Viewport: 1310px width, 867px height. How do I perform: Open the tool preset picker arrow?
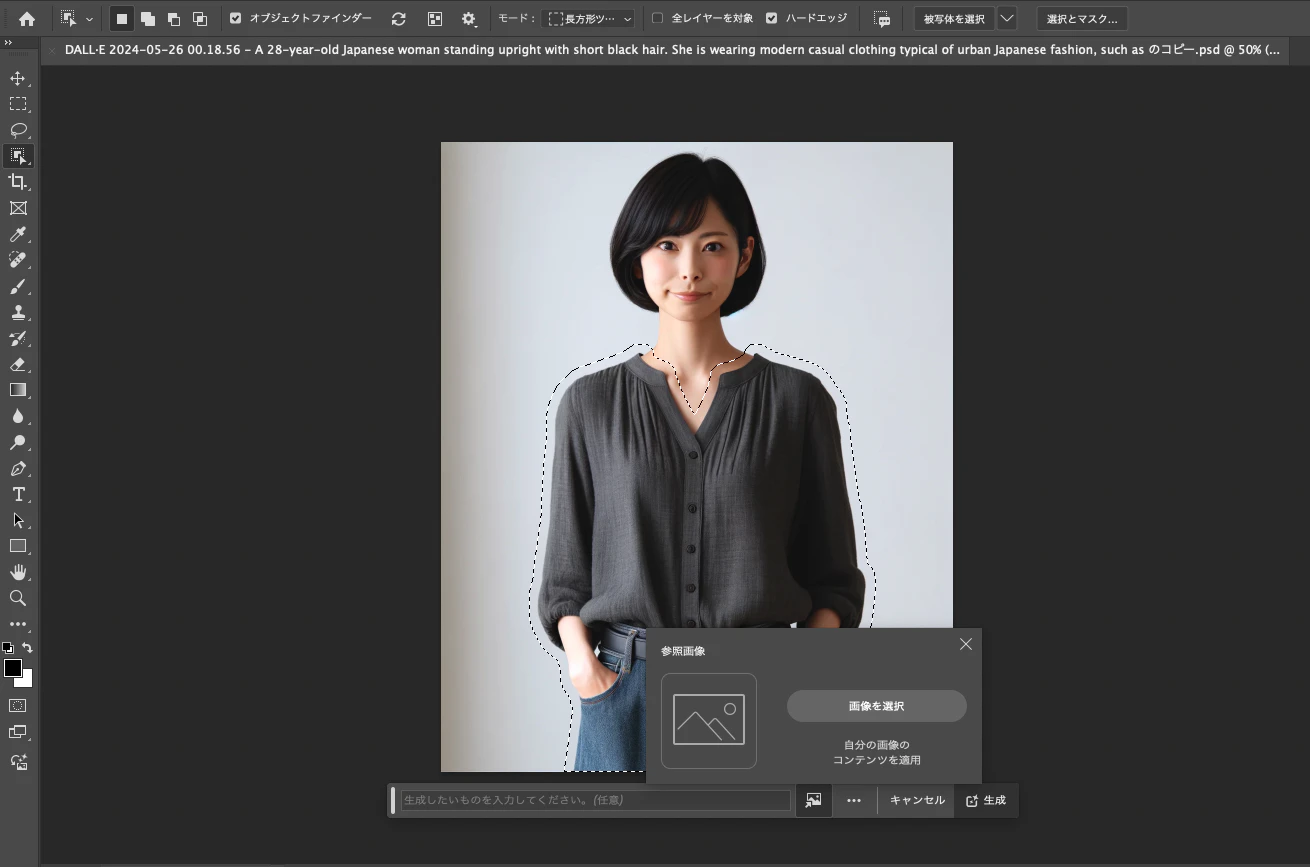(89, 18)
